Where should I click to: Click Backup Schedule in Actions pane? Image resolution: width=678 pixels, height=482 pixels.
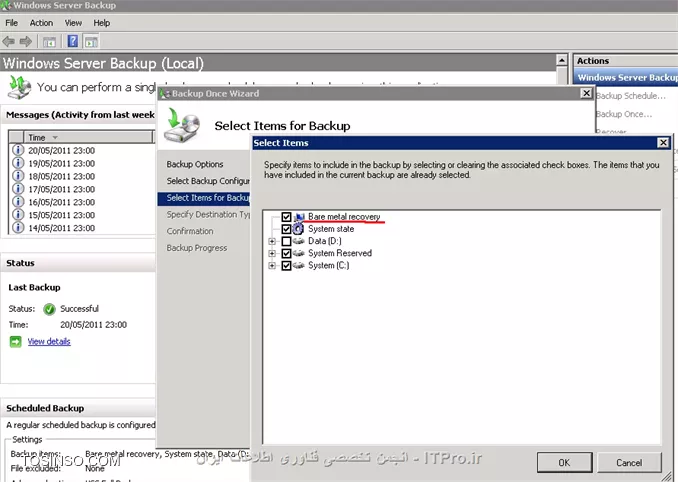pyautogui.click(x=630, y=96)
